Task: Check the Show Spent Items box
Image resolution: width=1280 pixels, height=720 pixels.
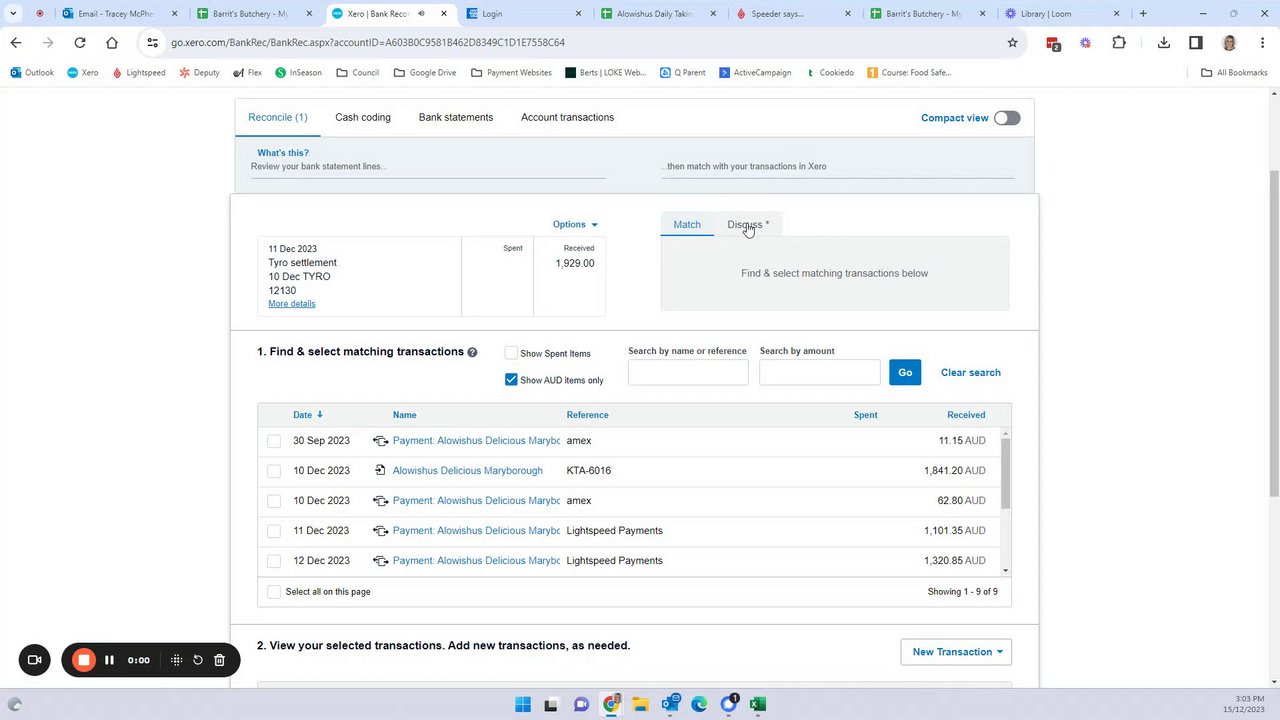Action: pos(511,353)
